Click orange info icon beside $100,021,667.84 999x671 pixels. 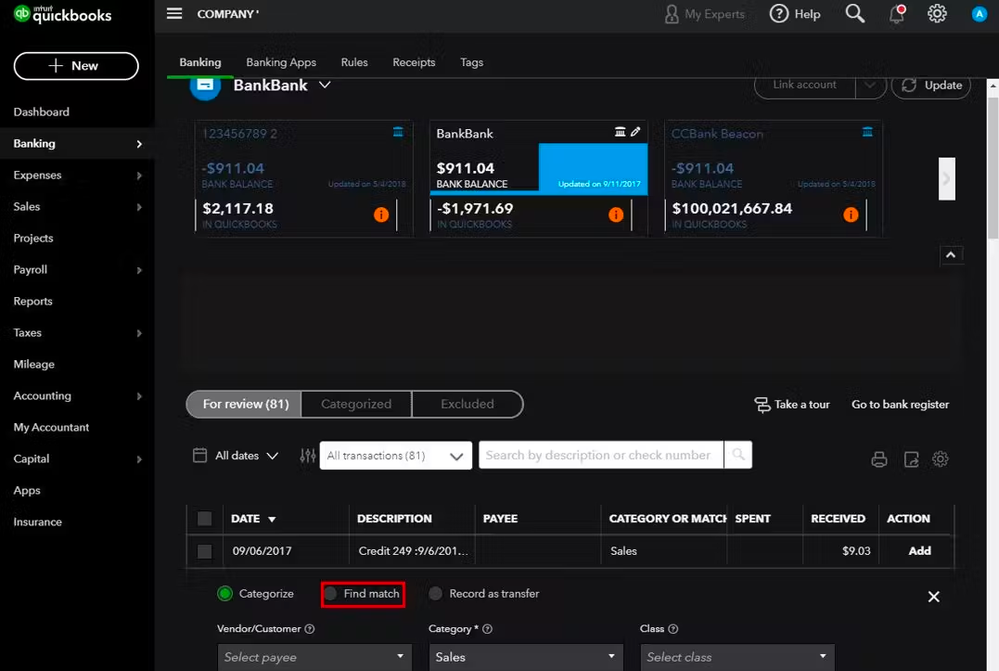coord(851,215)
